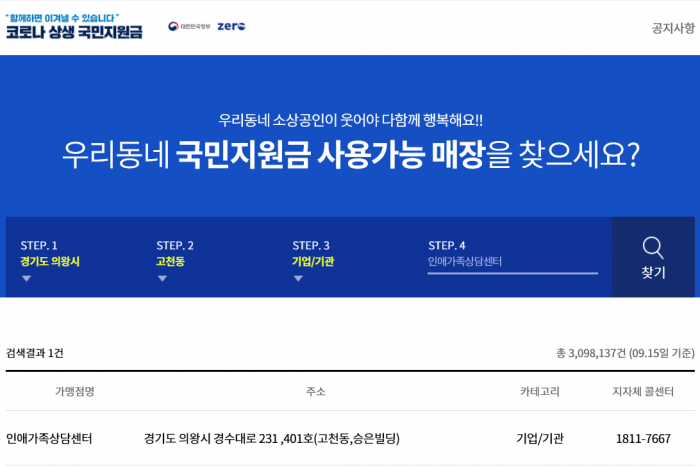Click the arrow under 경기도 의왕시
Screen dimensions: 700x468
(x=27, y=279)
